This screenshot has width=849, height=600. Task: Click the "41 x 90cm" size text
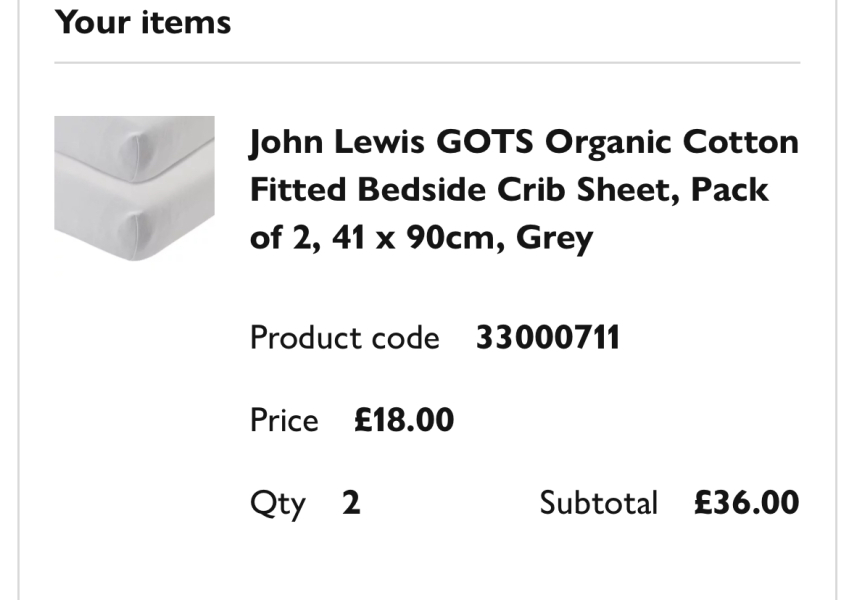click(413, 239)
